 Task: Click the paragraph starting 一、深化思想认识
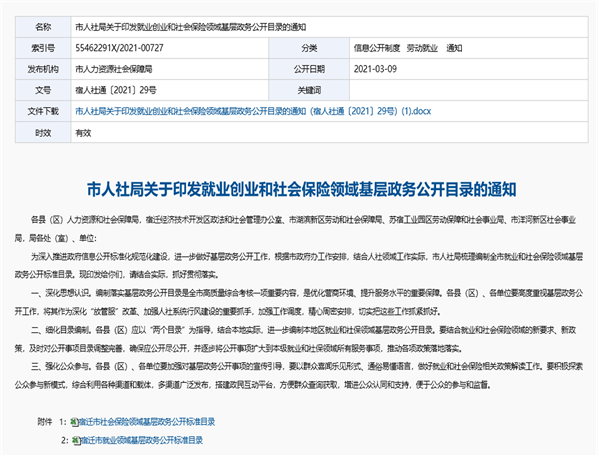click(x=299, y=302)
